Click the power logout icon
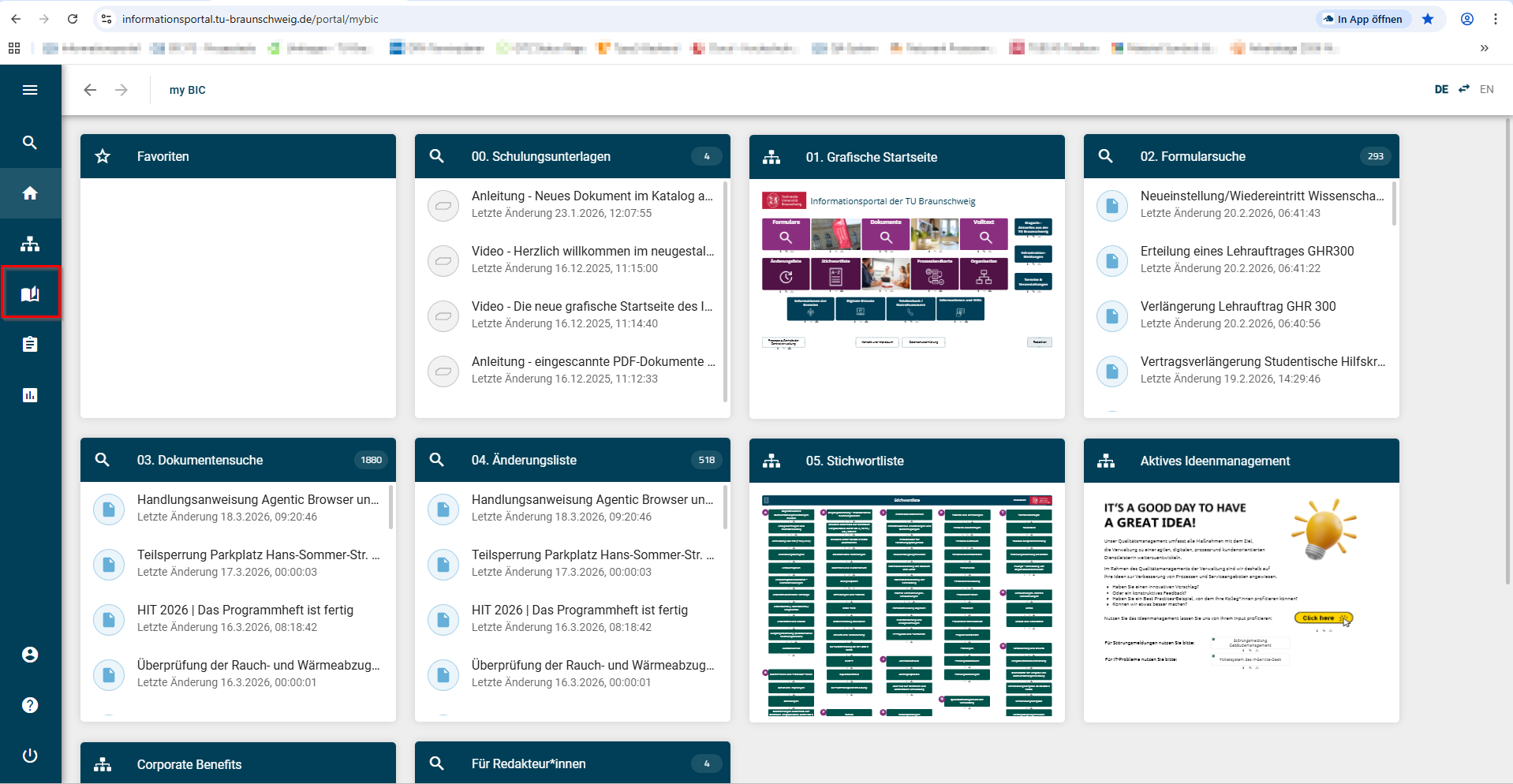This screenshot has width=1513, height=784. point(30,756)
